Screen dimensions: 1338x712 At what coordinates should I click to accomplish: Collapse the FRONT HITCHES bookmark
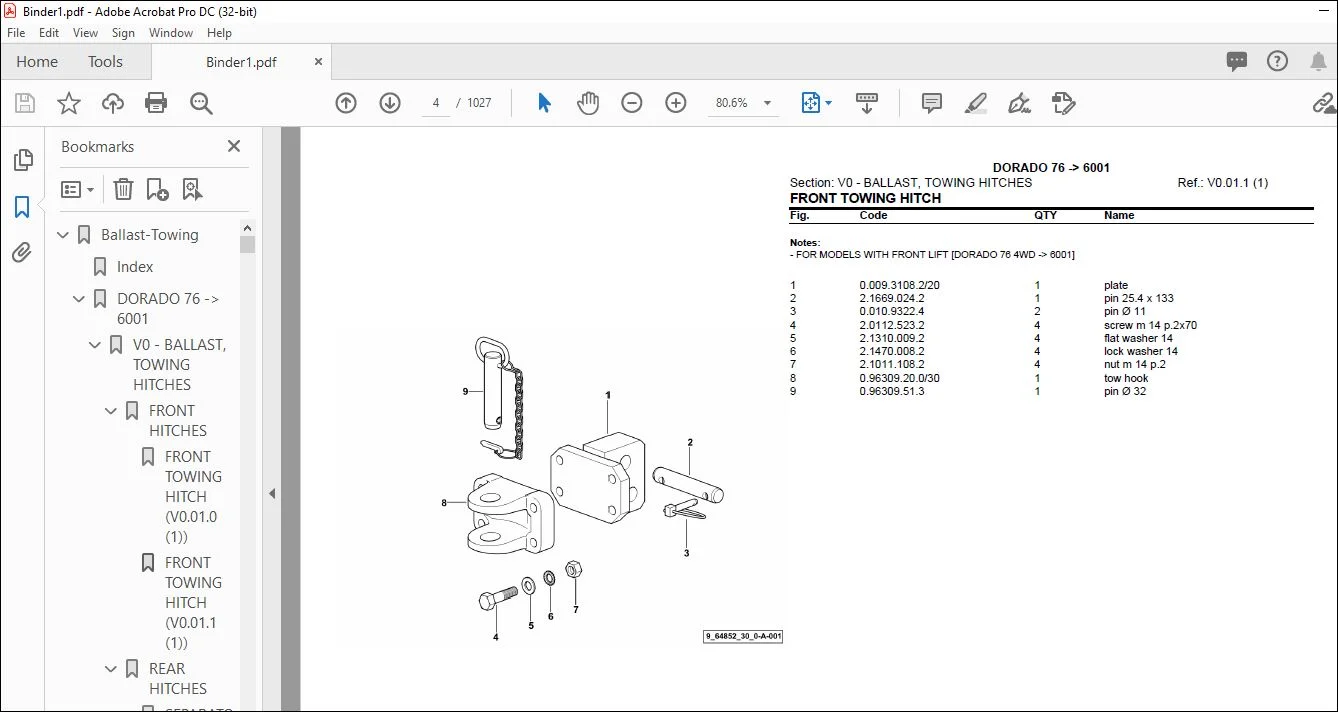click(x=112, y=411)
